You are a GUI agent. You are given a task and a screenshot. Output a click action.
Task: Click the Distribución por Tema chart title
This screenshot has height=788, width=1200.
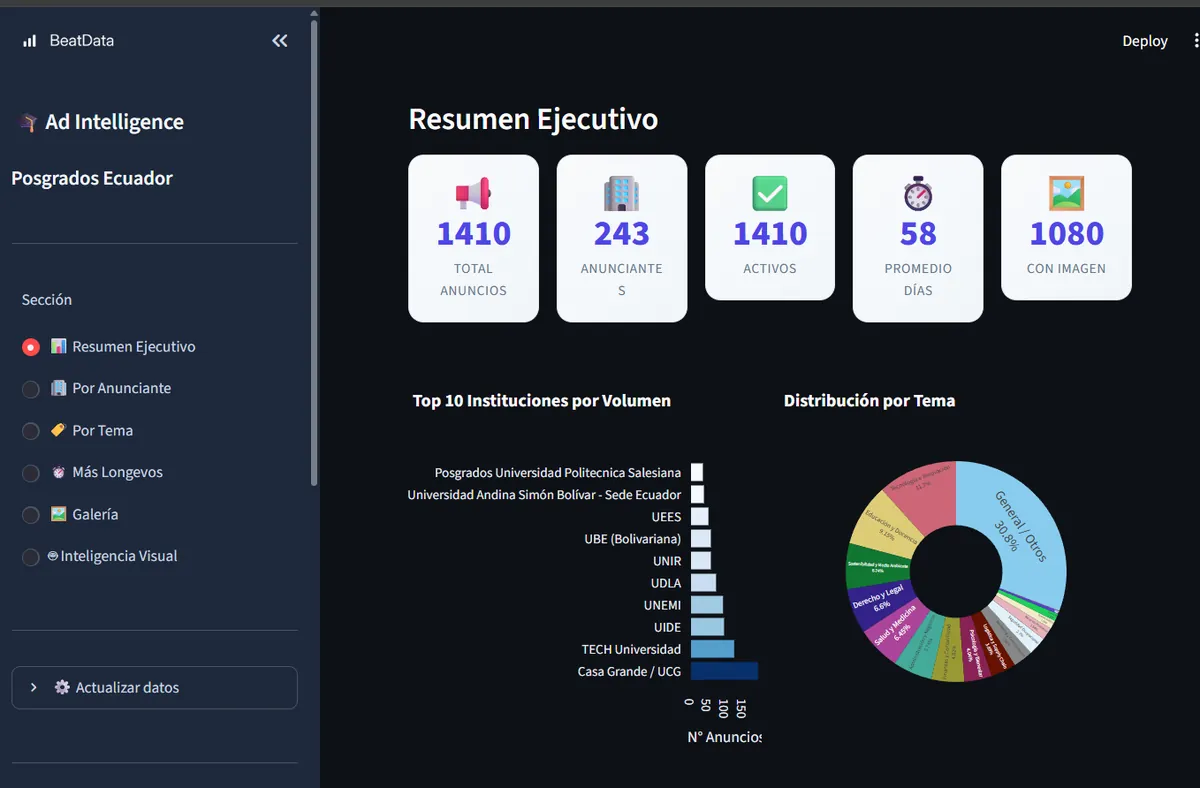(869, 400)
